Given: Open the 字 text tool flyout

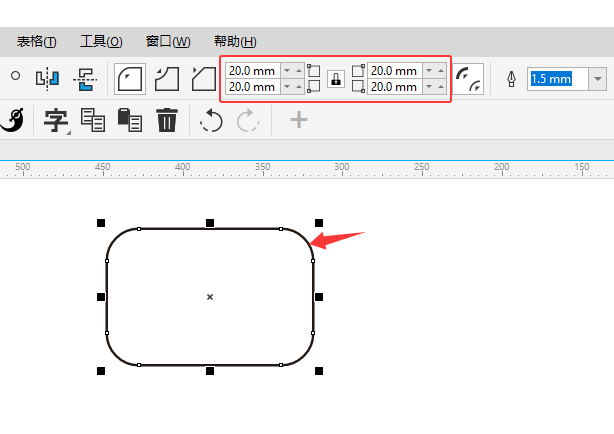Looking at the screenshot, I should pos(56,120).
